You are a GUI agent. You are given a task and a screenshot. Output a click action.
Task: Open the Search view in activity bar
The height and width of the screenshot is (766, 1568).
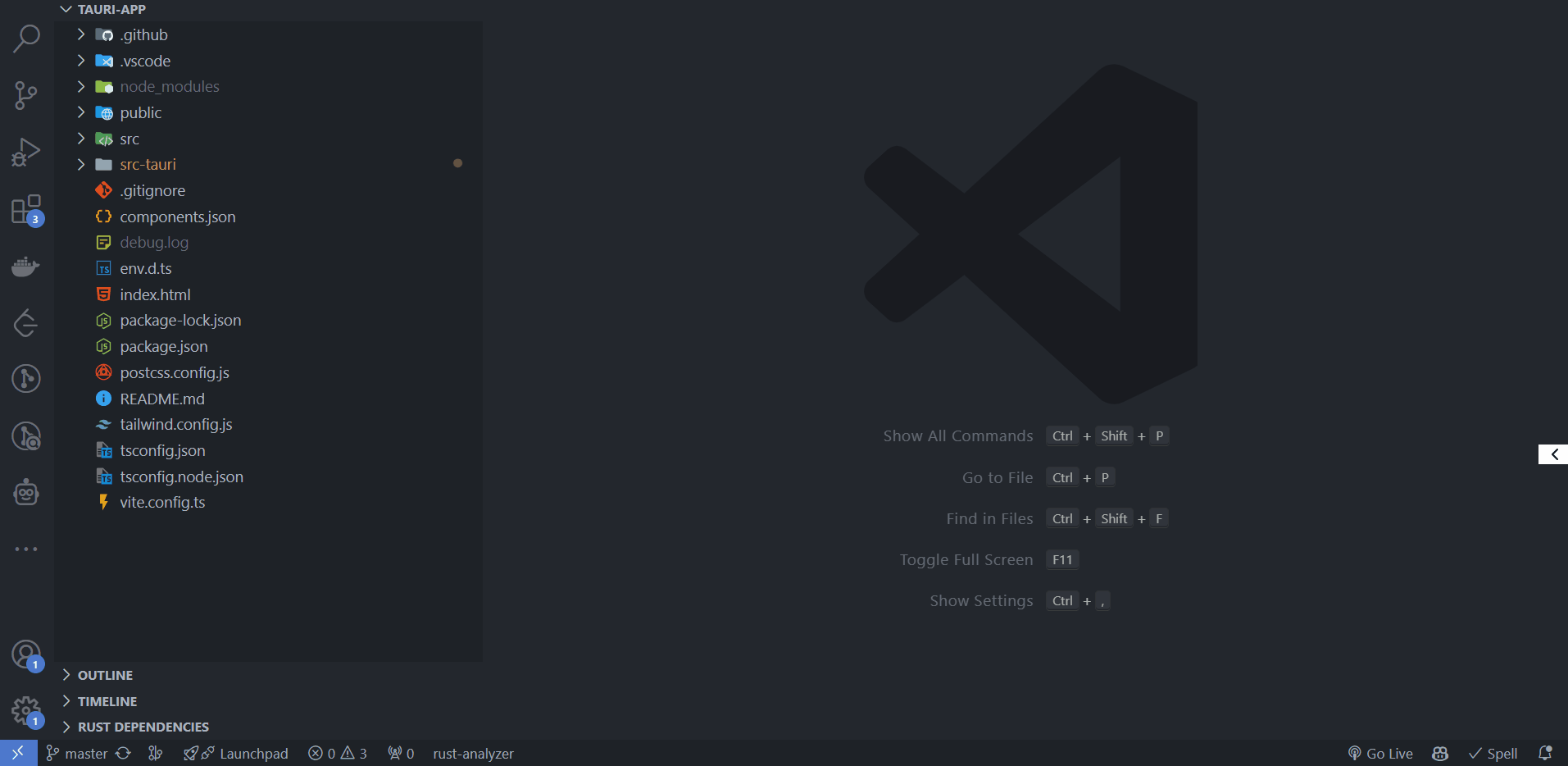tap(26, 38)
